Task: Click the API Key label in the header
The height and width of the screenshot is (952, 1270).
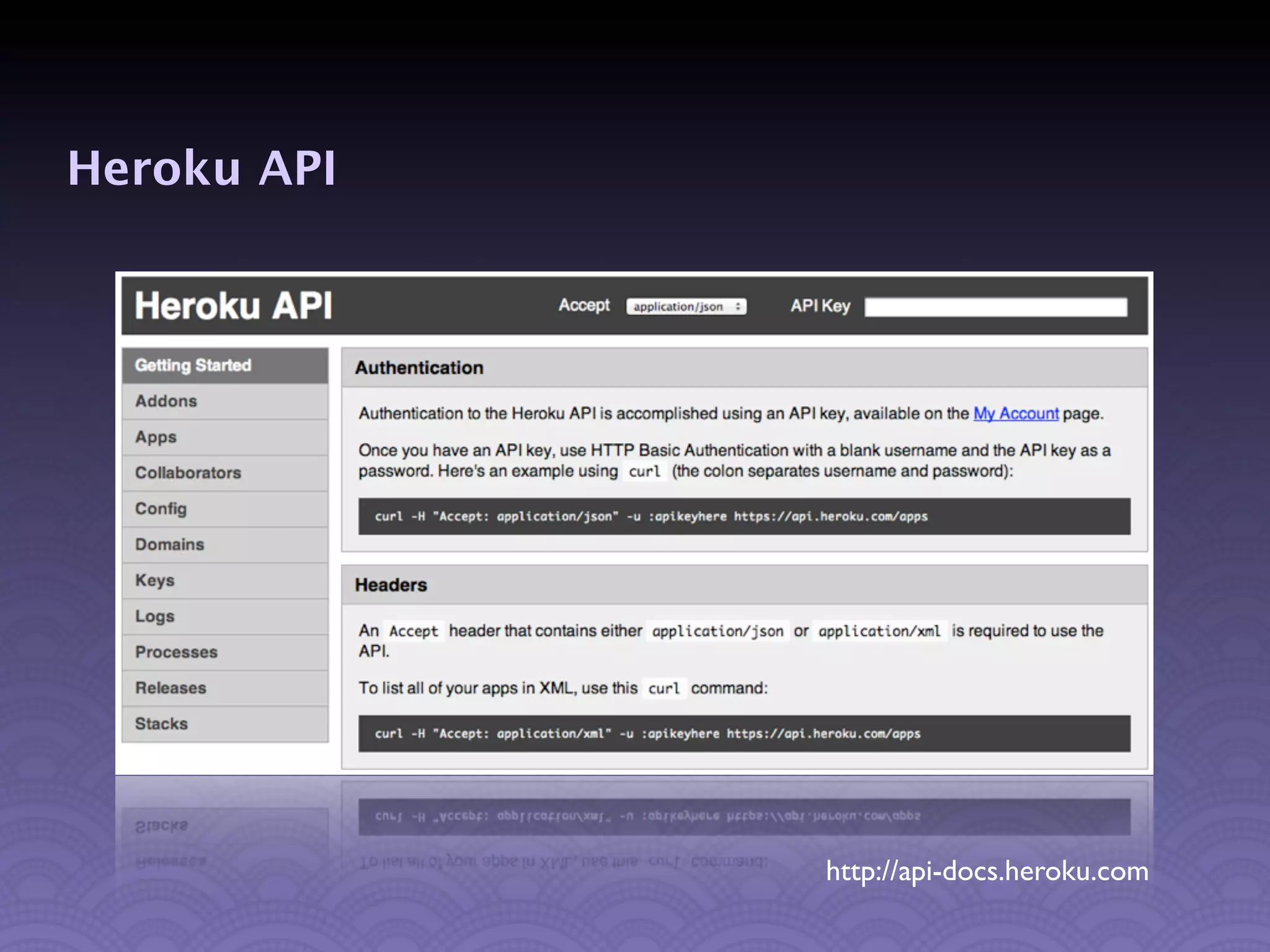Action: pos(820,306)
